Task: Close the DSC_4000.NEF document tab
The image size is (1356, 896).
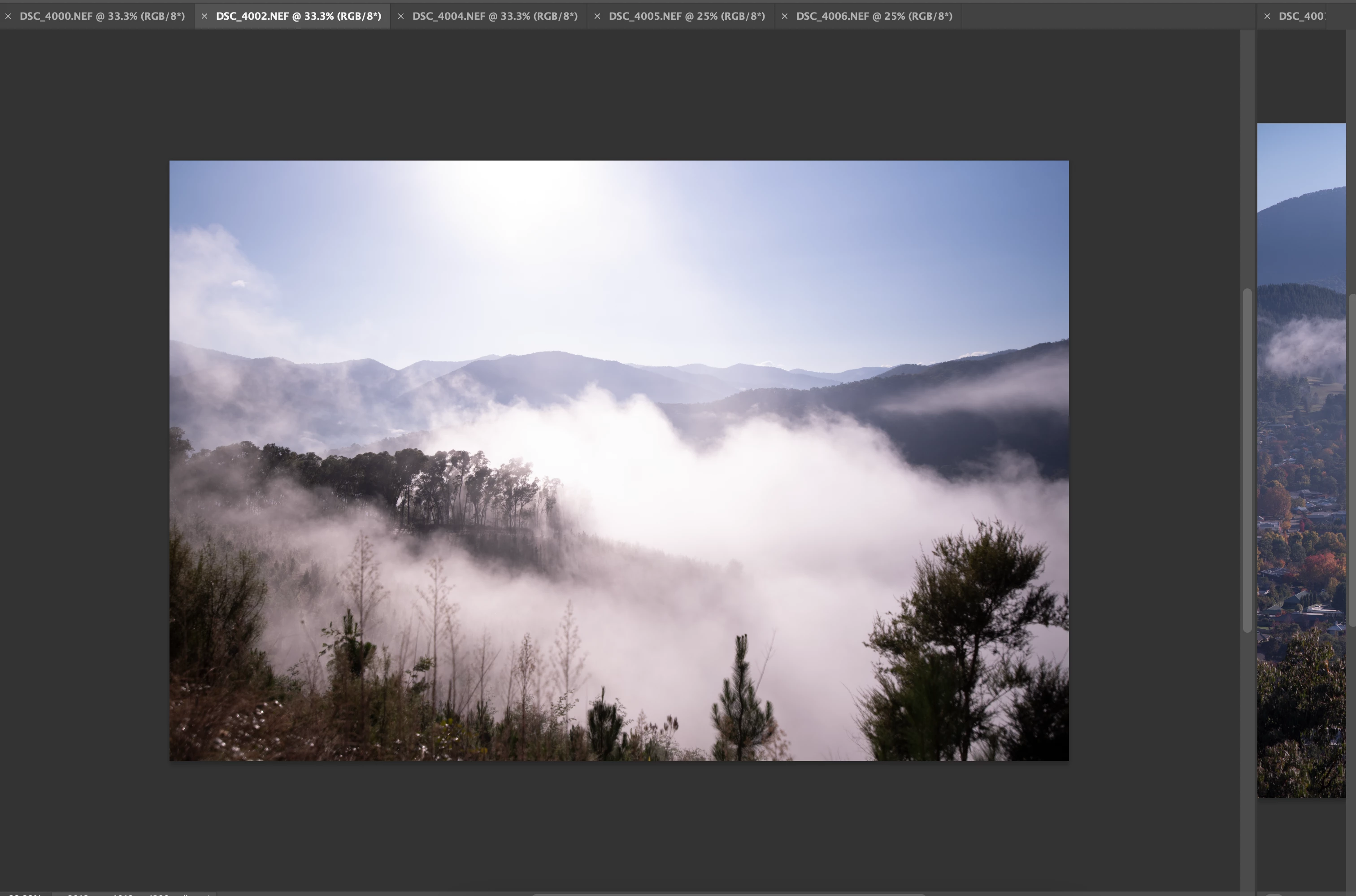Action: point(8,17)
